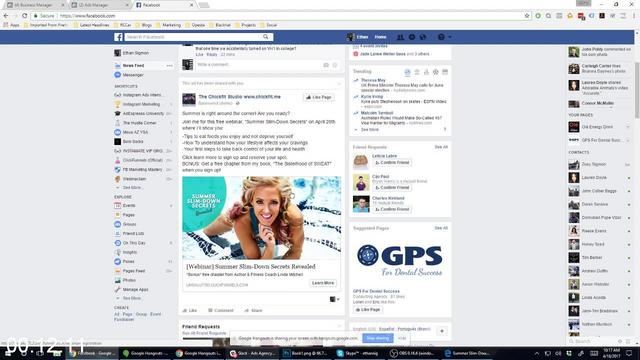
Task: Open Pages Feed in sidebar
Action: tap(134, 271)
